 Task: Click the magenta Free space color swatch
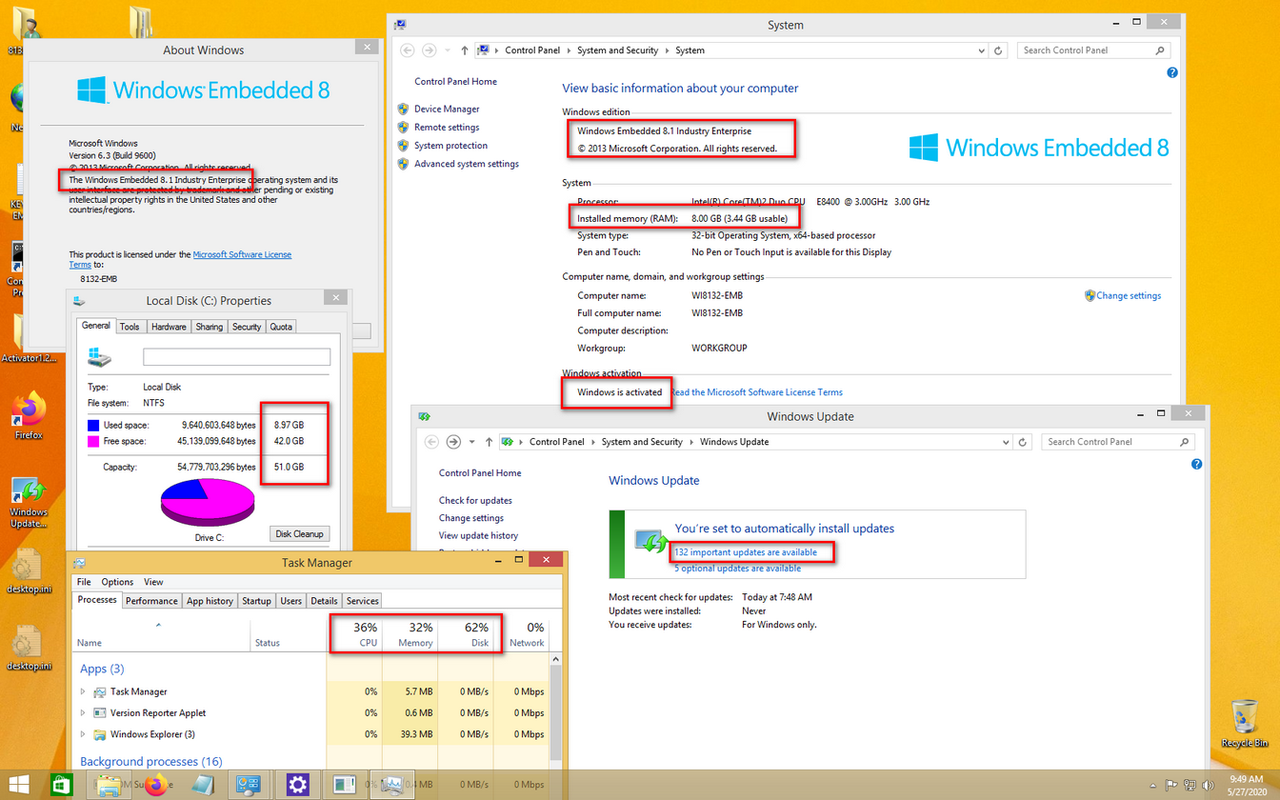93,440
